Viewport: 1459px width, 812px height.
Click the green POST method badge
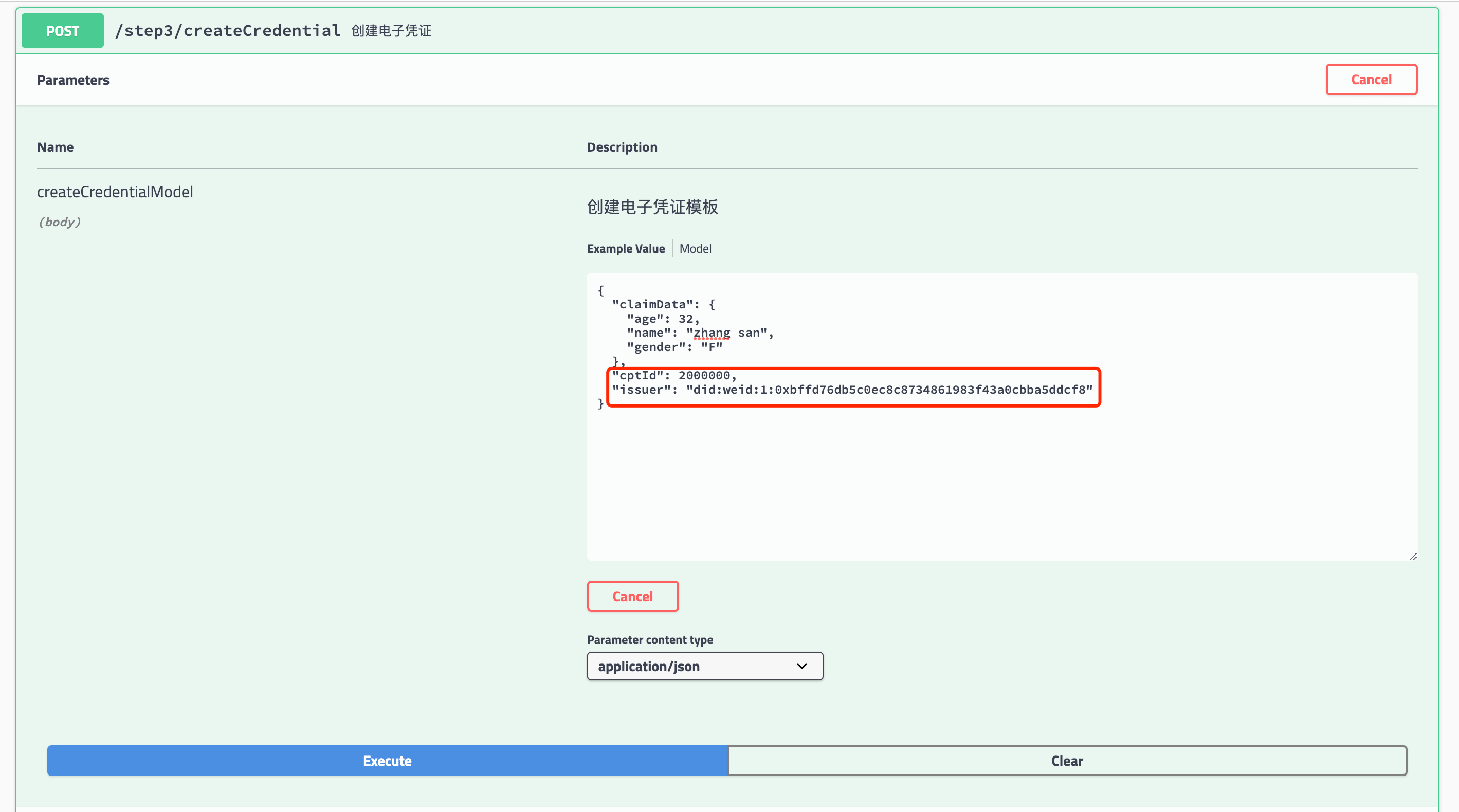tap(62, 30)
